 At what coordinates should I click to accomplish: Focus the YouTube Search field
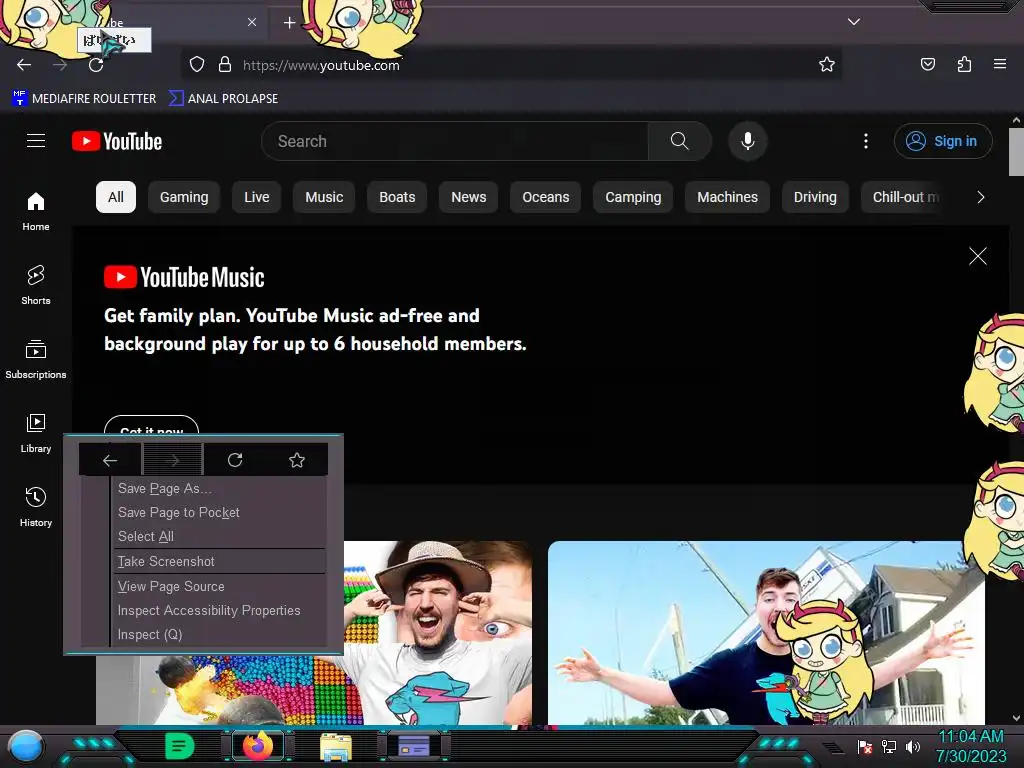point(455,141)
